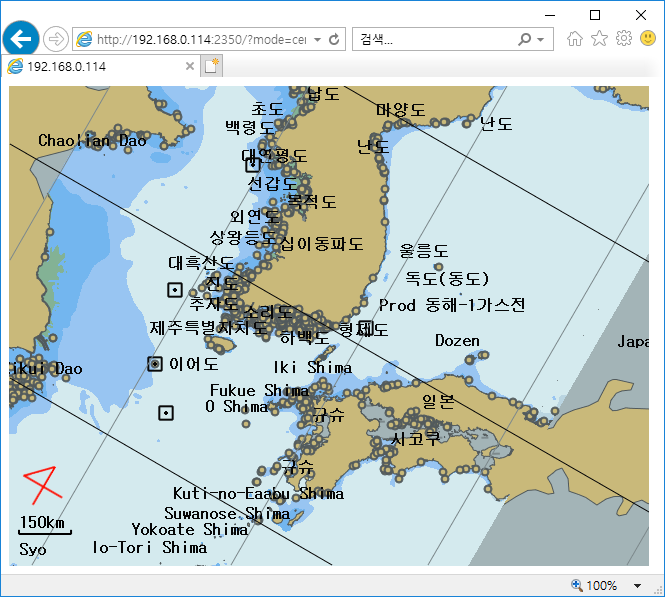Viewport: 665px width, 597px height.
Task: Click into the URL address field
Action: 200,40
